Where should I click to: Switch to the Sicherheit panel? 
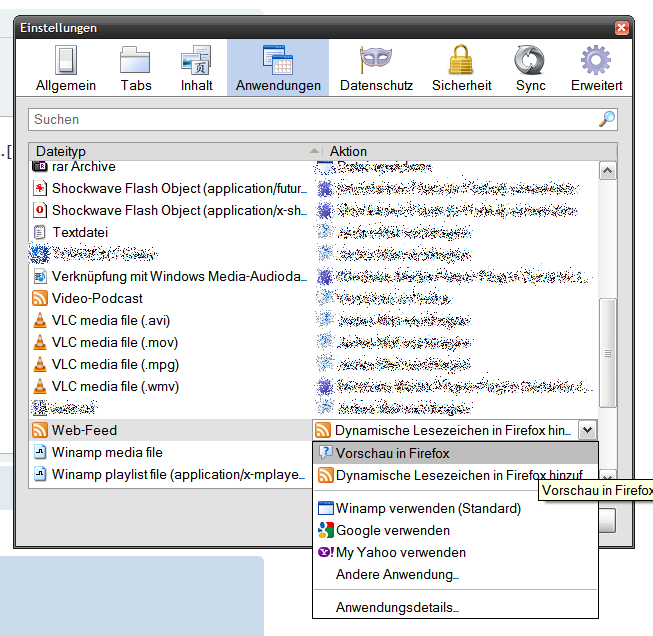click(461, 68)
